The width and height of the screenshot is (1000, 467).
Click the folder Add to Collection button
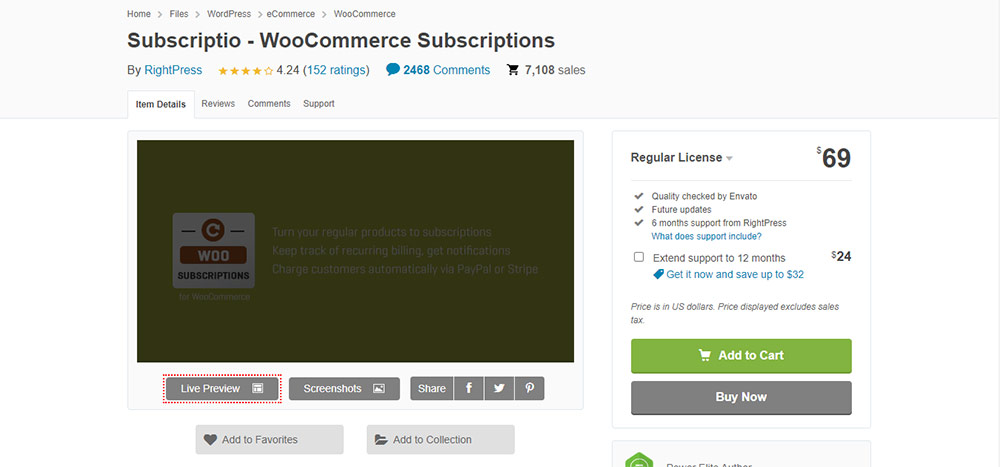coord(440,439)
